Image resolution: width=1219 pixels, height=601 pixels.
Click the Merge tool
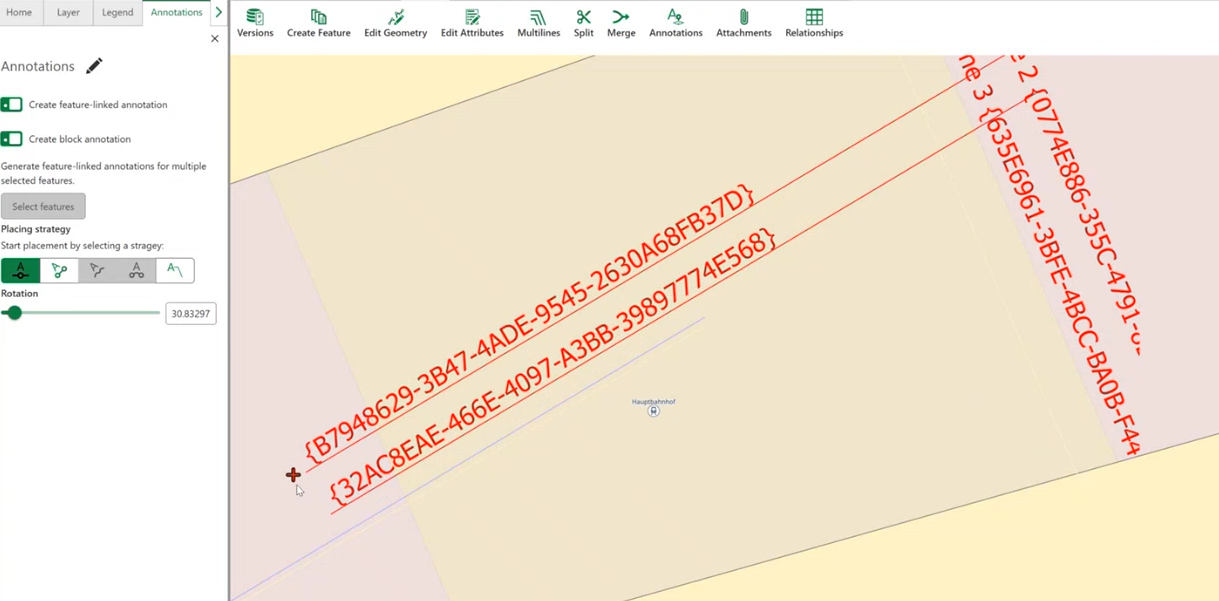(x=621, y=23)
